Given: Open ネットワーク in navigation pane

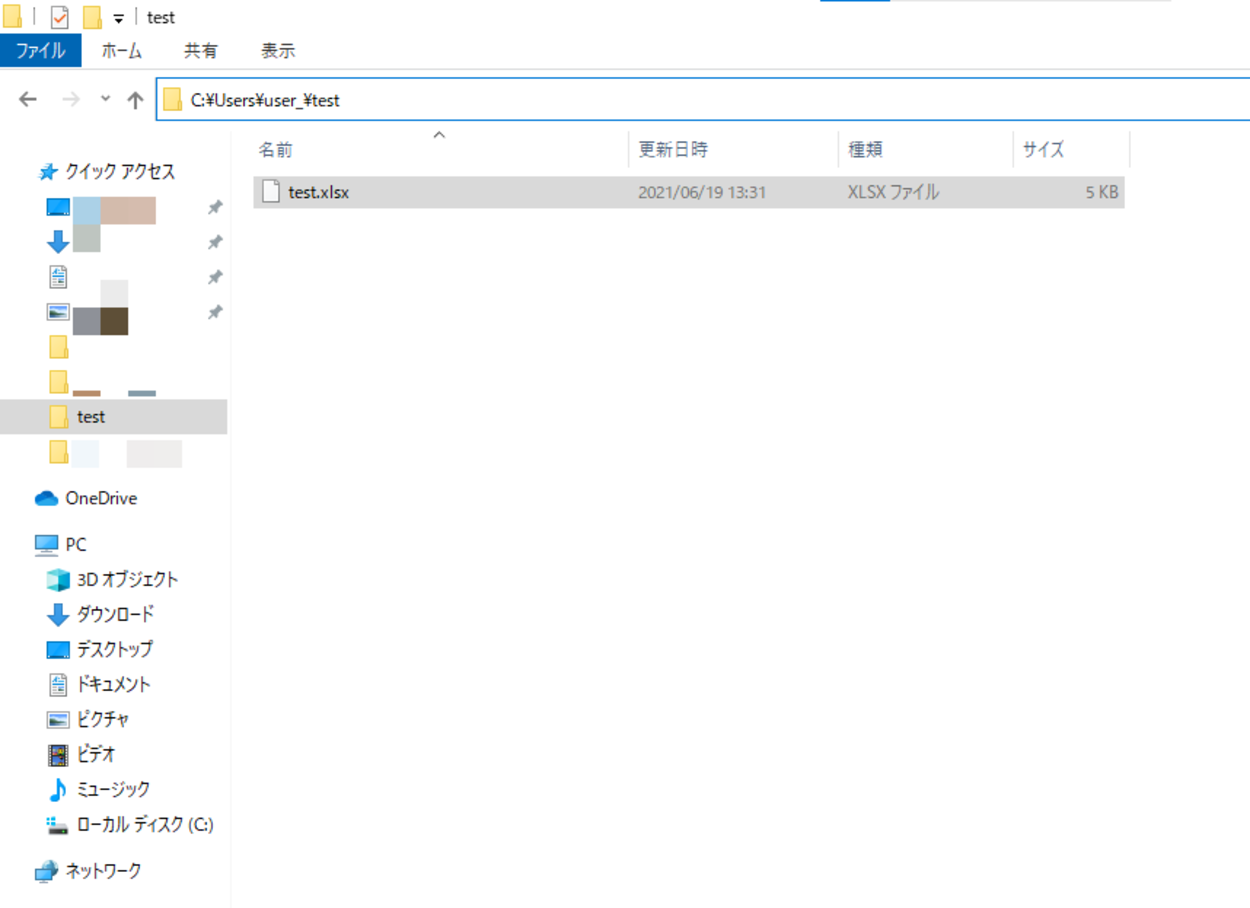Looking at the screenshot, I should coord(103,871).
